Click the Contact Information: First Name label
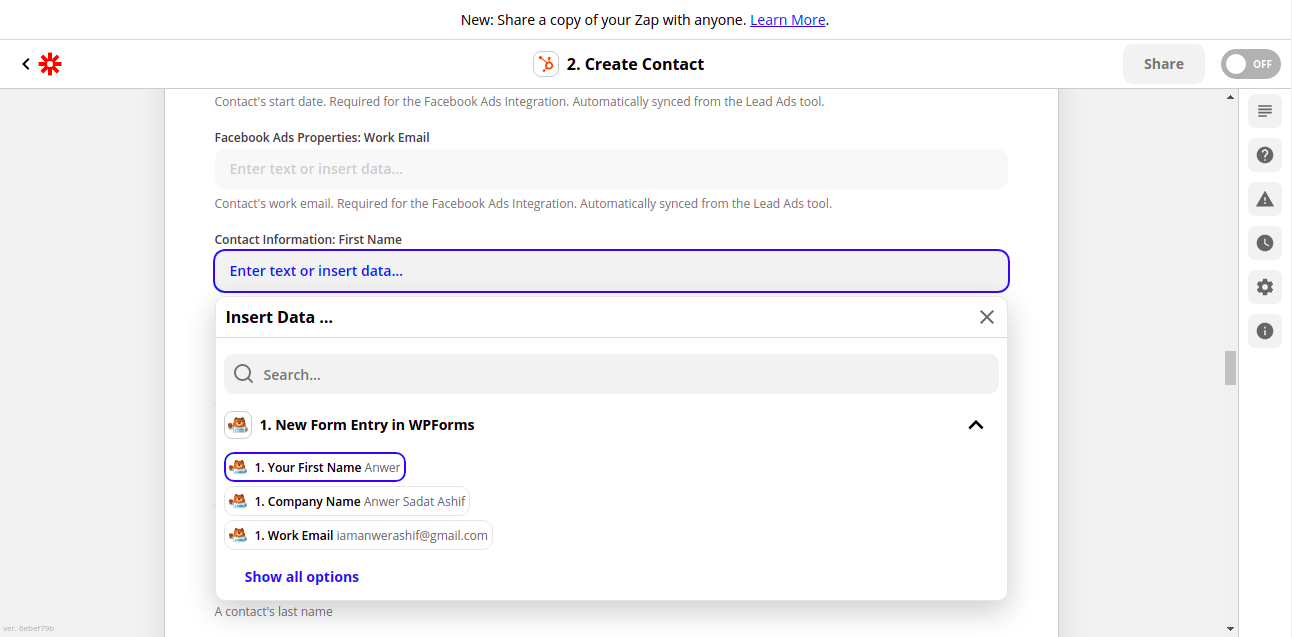Viewport: 1292px width, 637px height. (308, 240)
